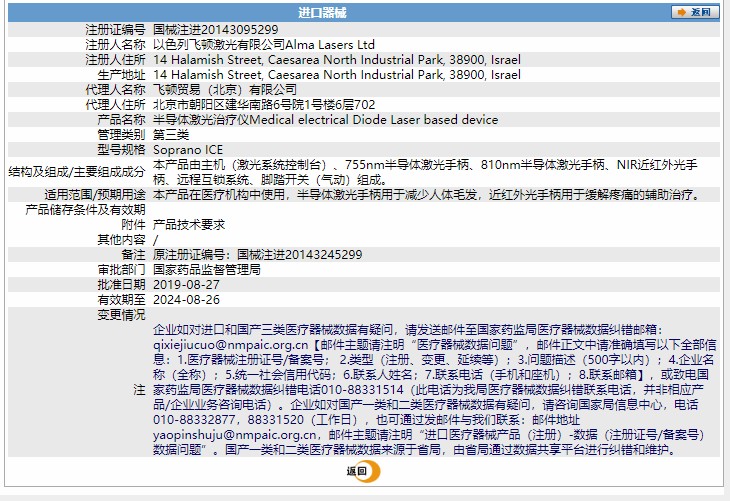The image size is (730, 501).
Task: Click the 产品储存条件及有效期 label
Action: [85, 210]
